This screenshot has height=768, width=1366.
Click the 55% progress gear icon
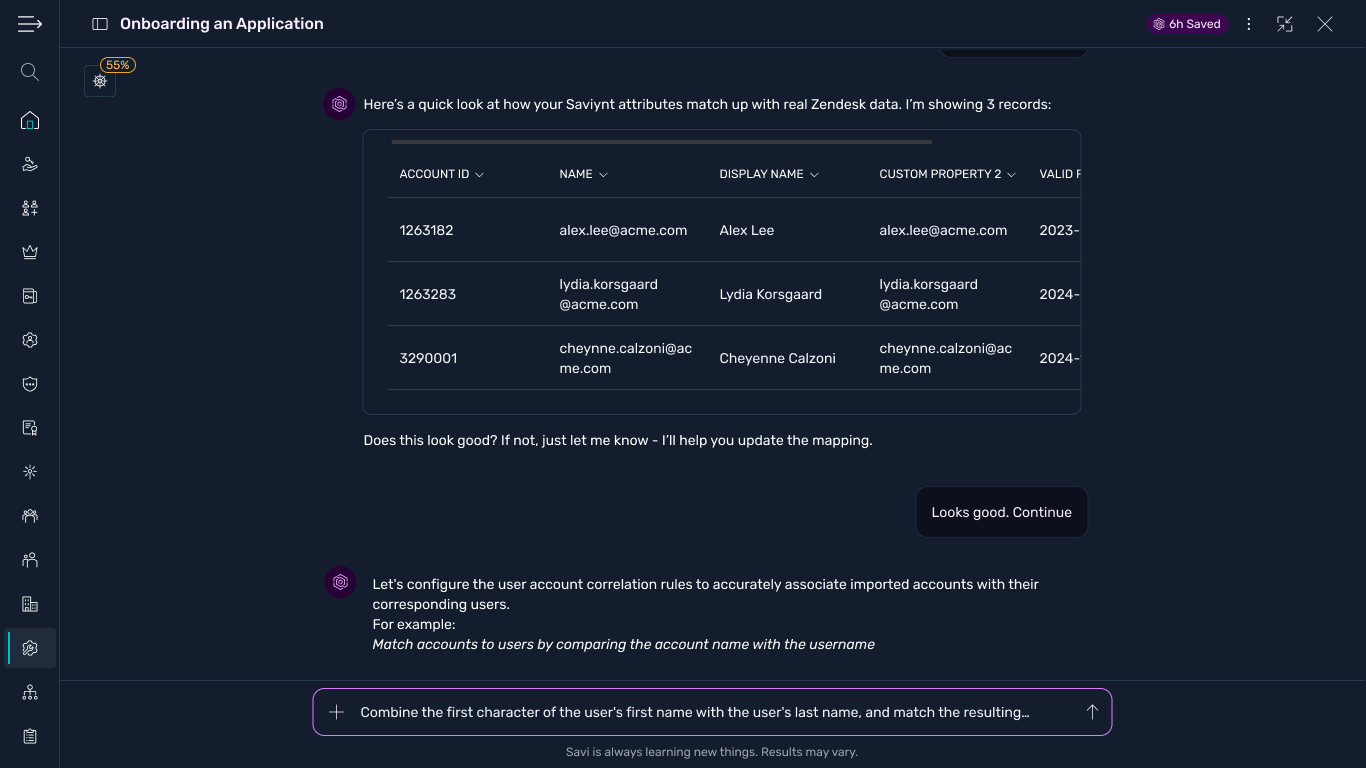coord(100,81)
